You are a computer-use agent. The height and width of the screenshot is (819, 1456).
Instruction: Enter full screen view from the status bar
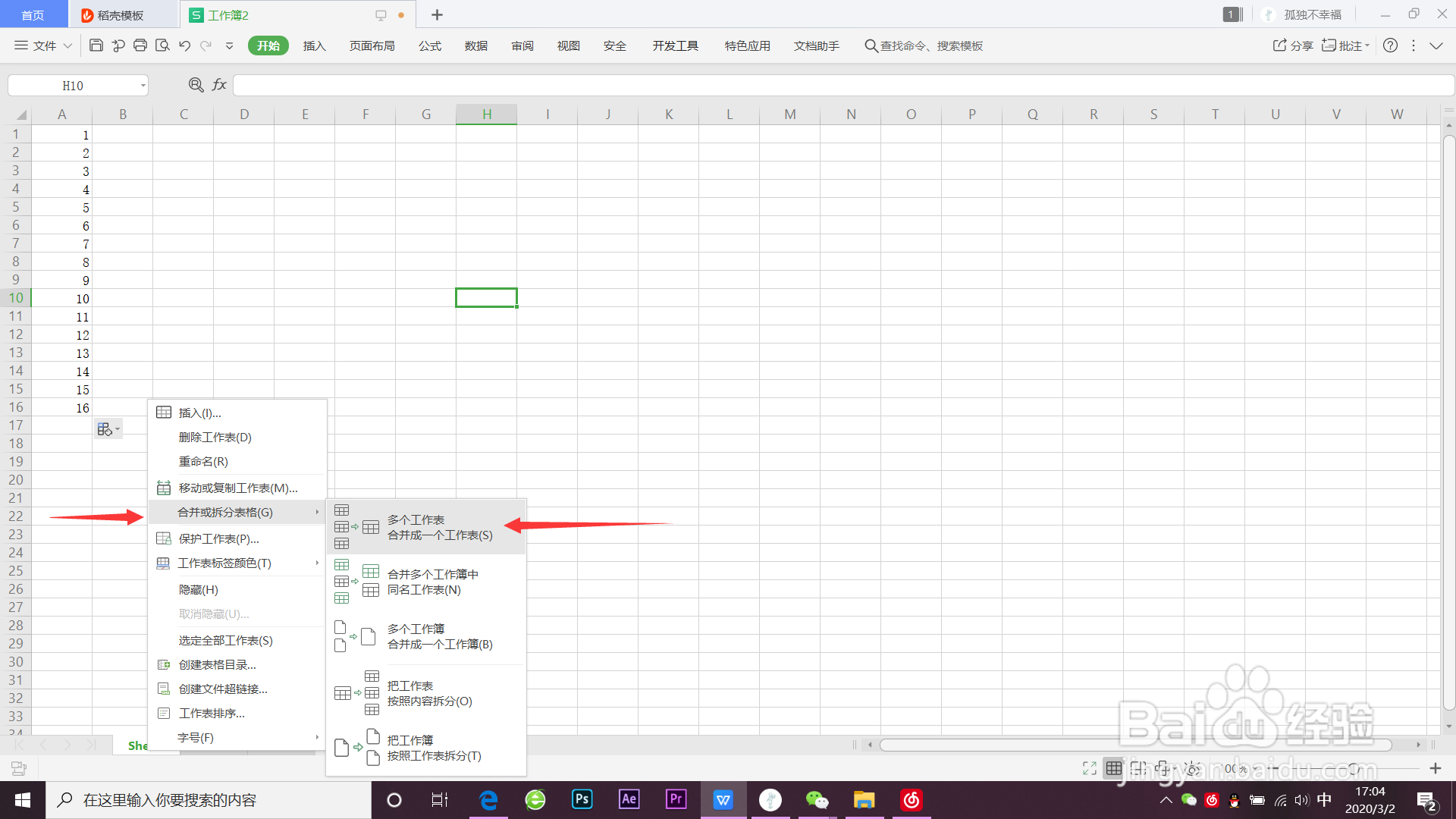click(x=1090, y=768)
